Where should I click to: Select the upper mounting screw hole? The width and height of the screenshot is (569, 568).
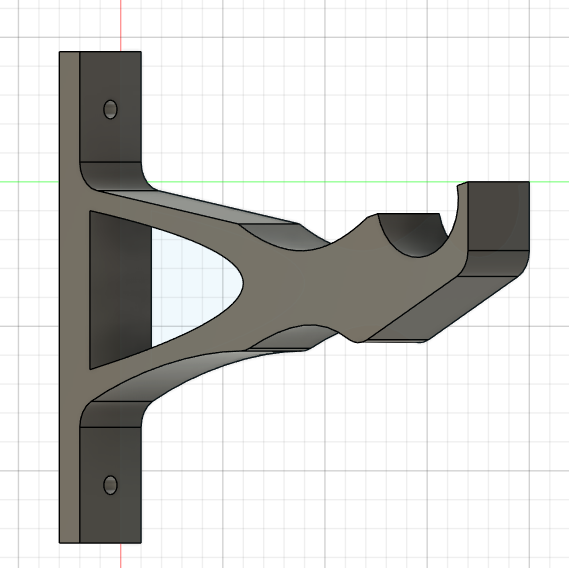click(110, 109)
